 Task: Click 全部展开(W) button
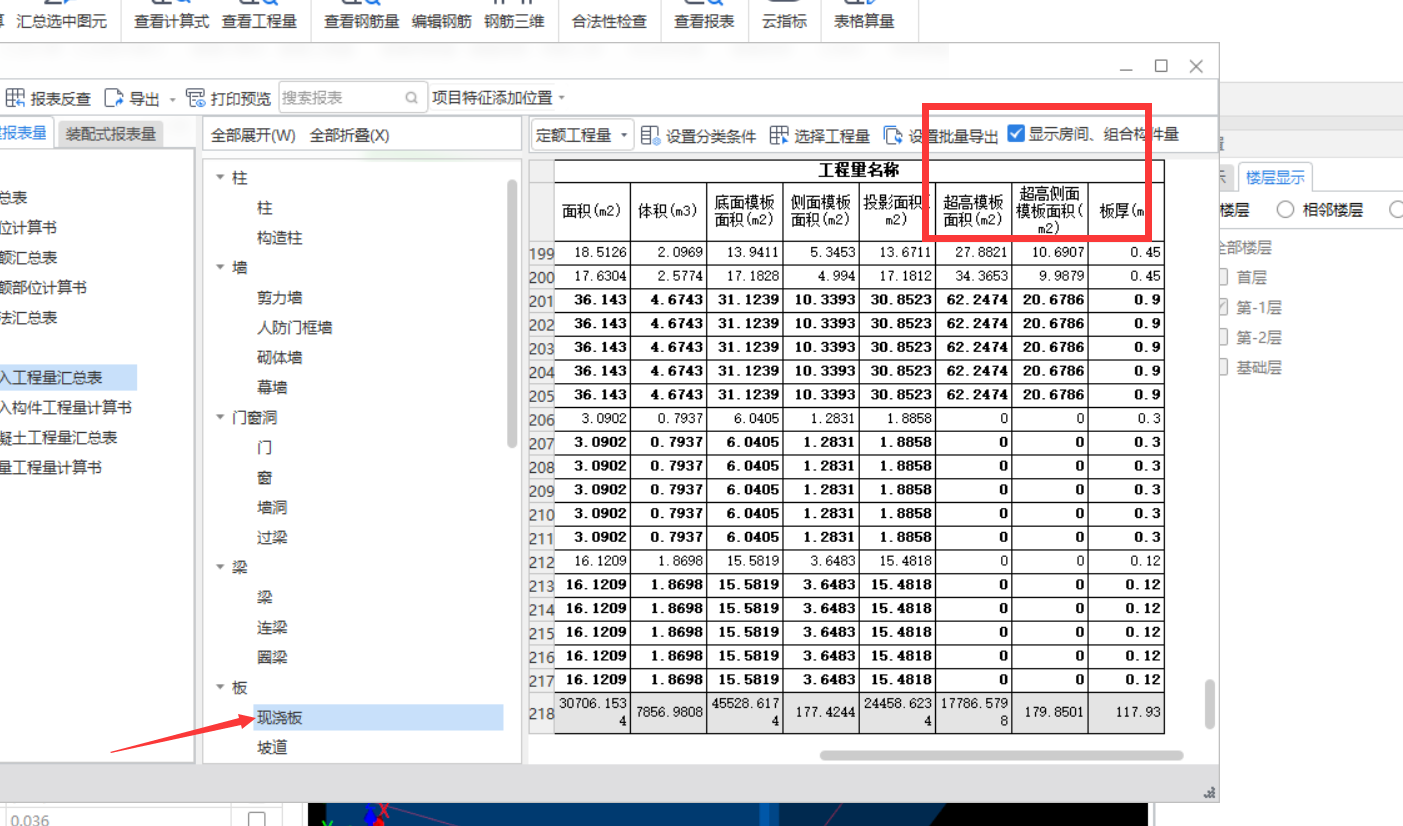pos(254,135)
